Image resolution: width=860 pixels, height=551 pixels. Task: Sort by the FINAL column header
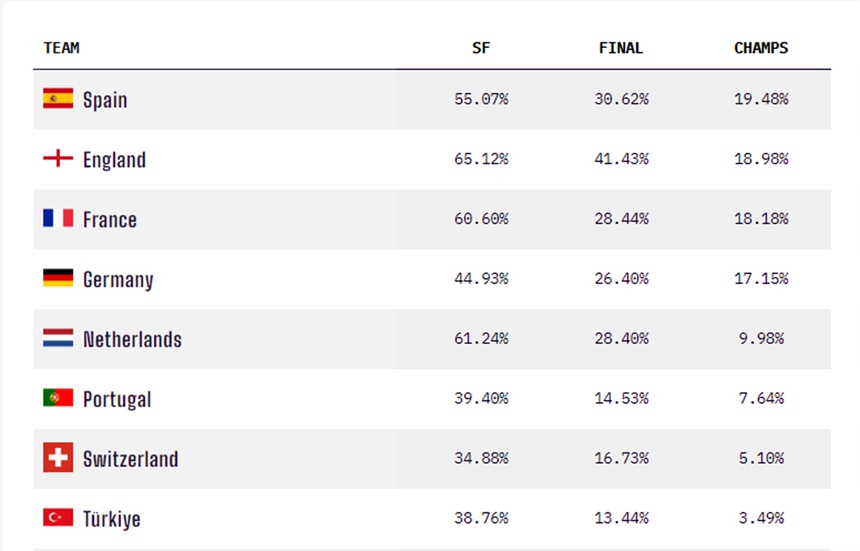[x=621, y=48]
